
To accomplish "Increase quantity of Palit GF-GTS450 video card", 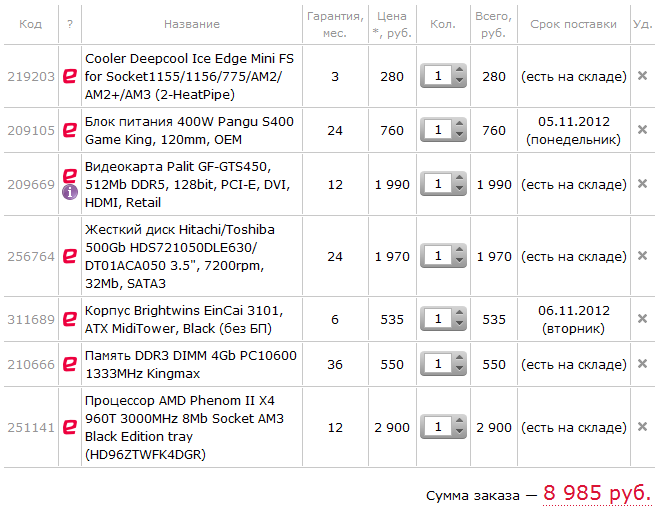I will click(x=460, y=179).
